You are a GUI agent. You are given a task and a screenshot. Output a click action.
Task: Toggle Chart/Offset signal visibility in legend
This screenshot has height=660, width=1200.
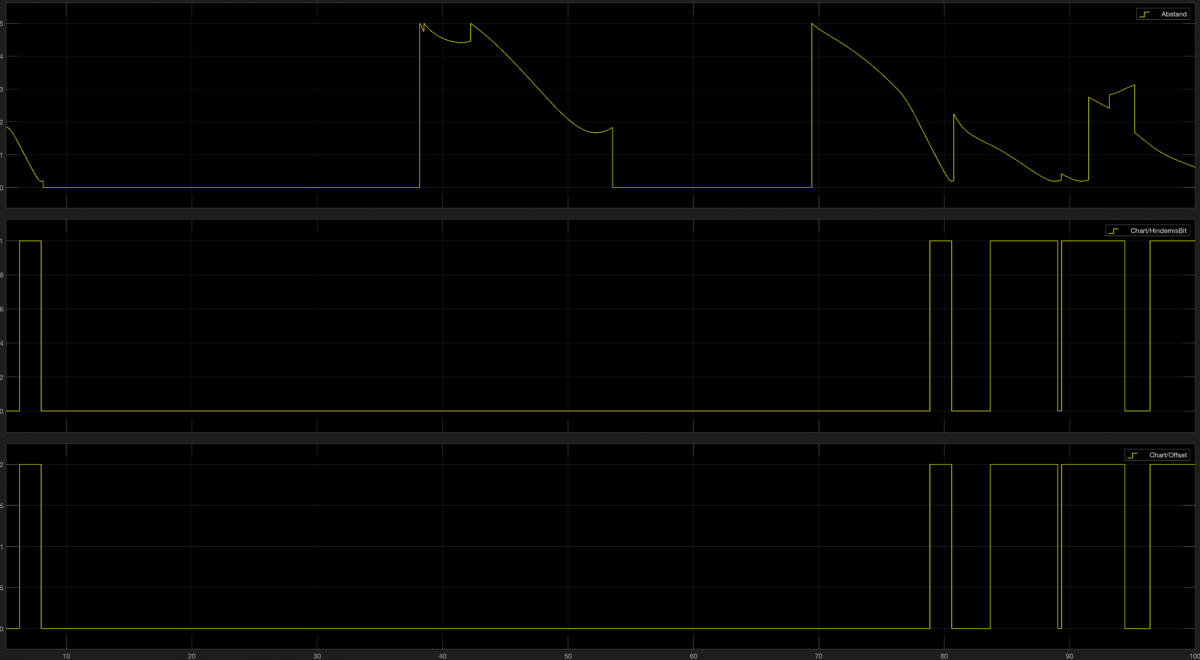[x=1168, y=455]
